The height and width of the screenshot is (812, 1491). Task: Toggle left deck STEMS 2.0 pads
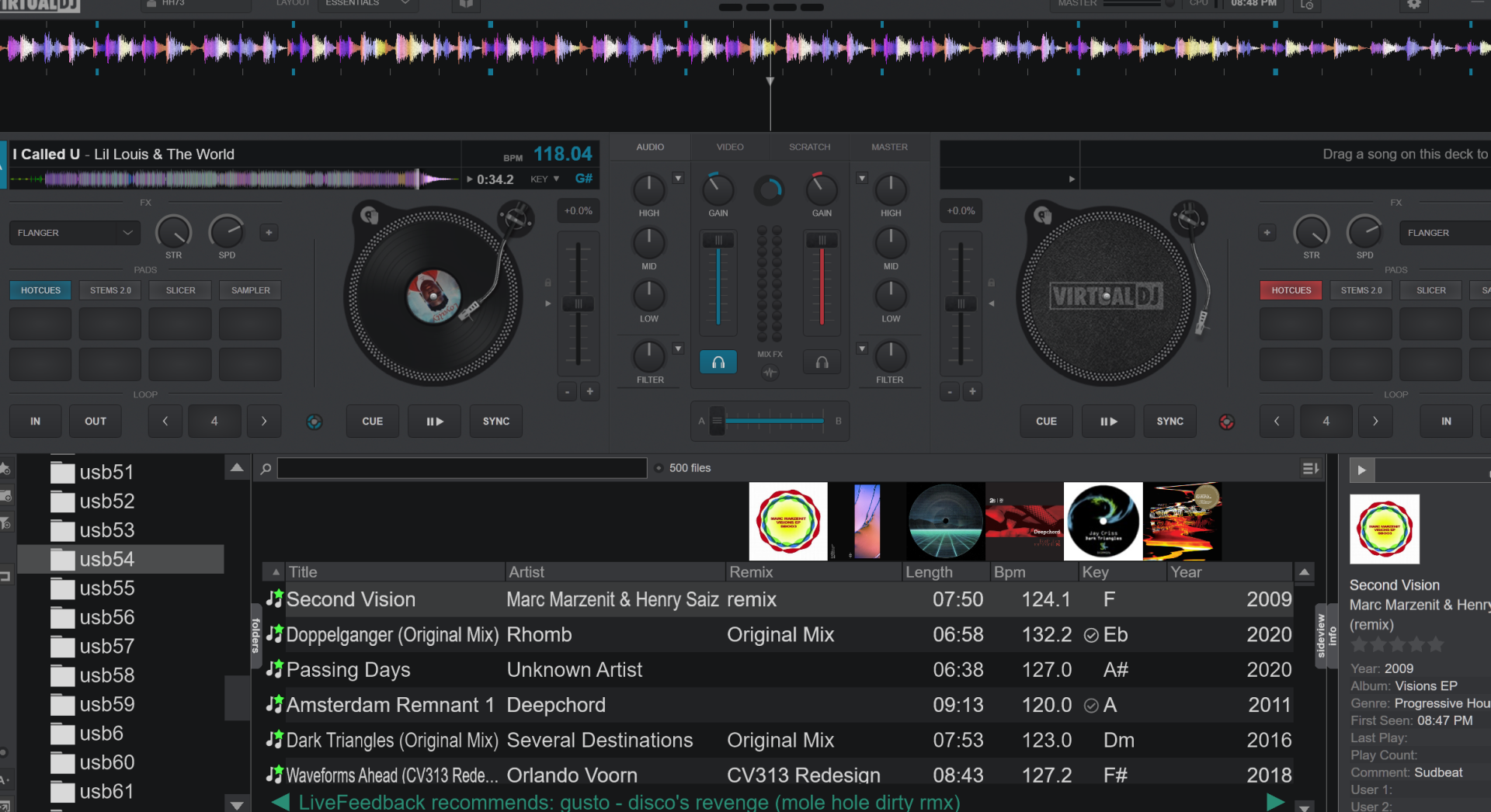(x=110, y=290)
